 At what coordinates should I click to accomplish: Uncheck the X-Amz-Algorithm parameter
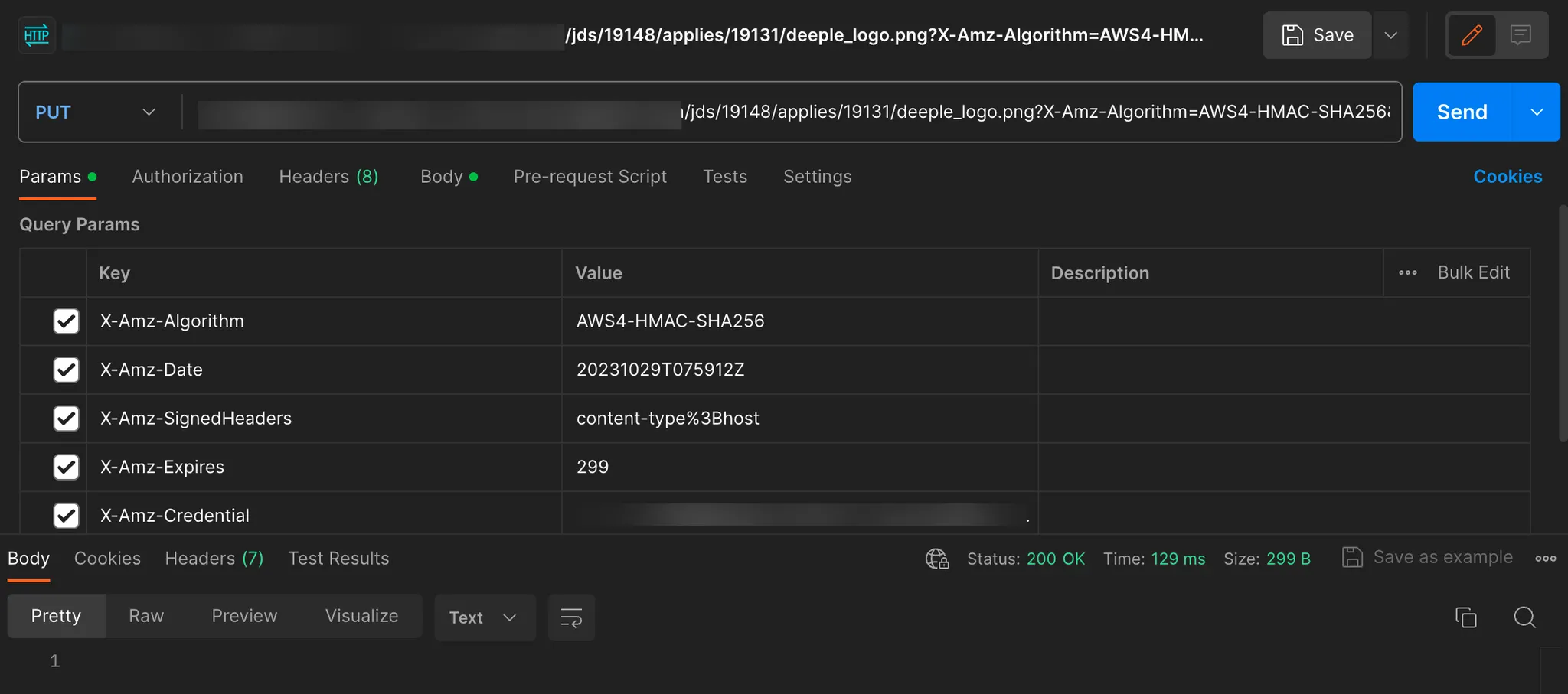tap(67, 321)
